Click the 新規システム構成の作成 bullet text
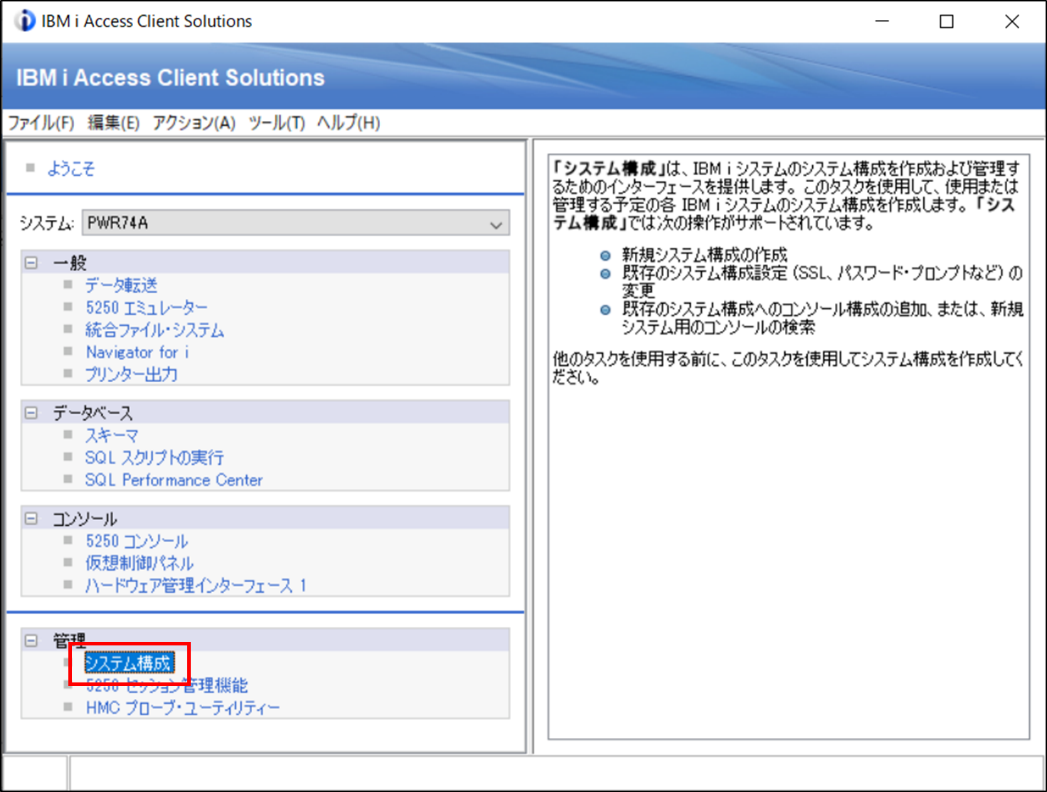Image resolution: width=1047 pixels, height=792 pixels. [704, 254]
